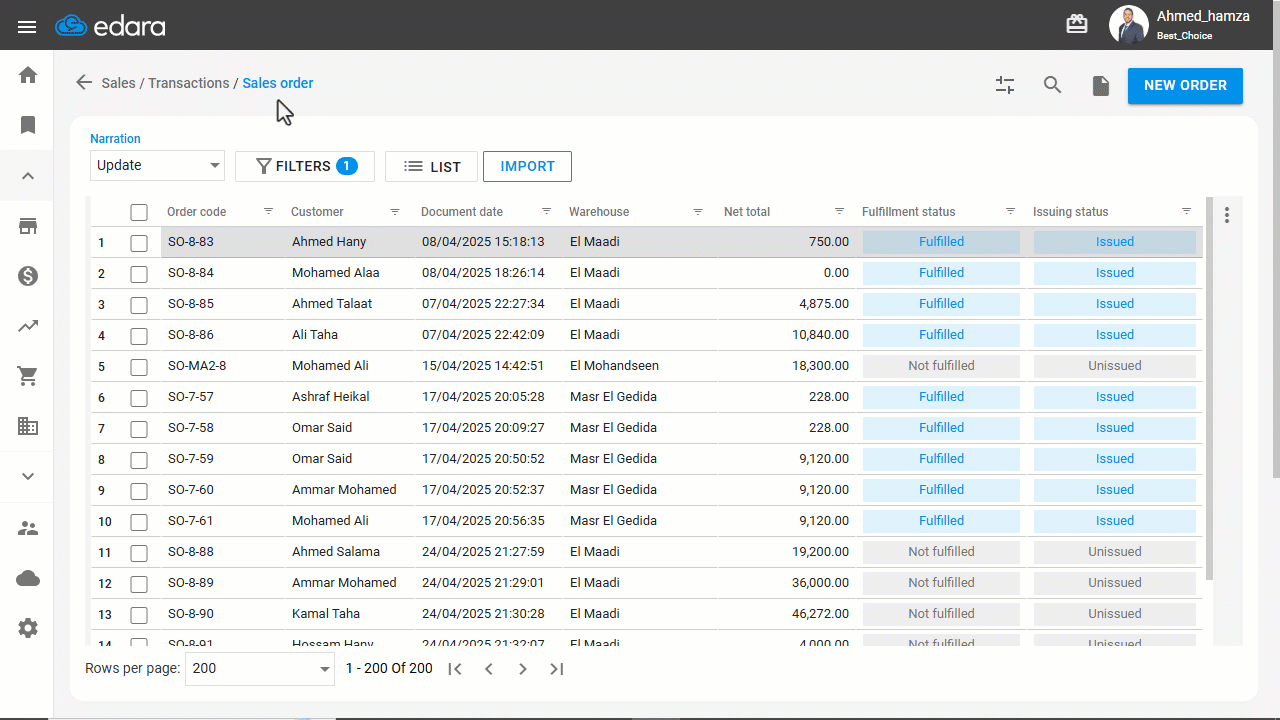Check the box for order SO-8-85
The width and height of the screenshot is (1280, 720).
(139, 305)
